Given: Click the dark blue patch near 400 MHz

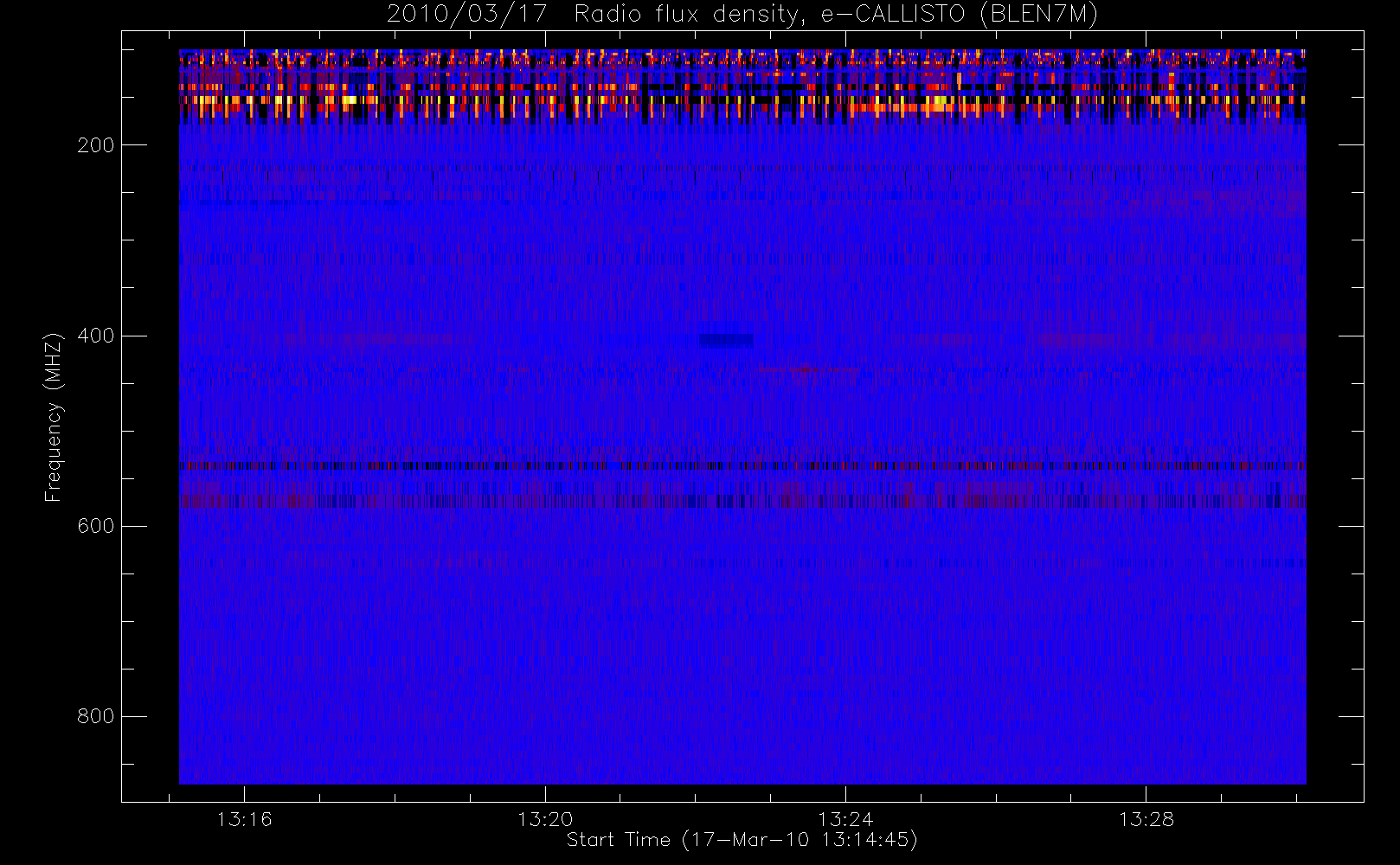Looking at the screenshot, I should click(726, 341).
